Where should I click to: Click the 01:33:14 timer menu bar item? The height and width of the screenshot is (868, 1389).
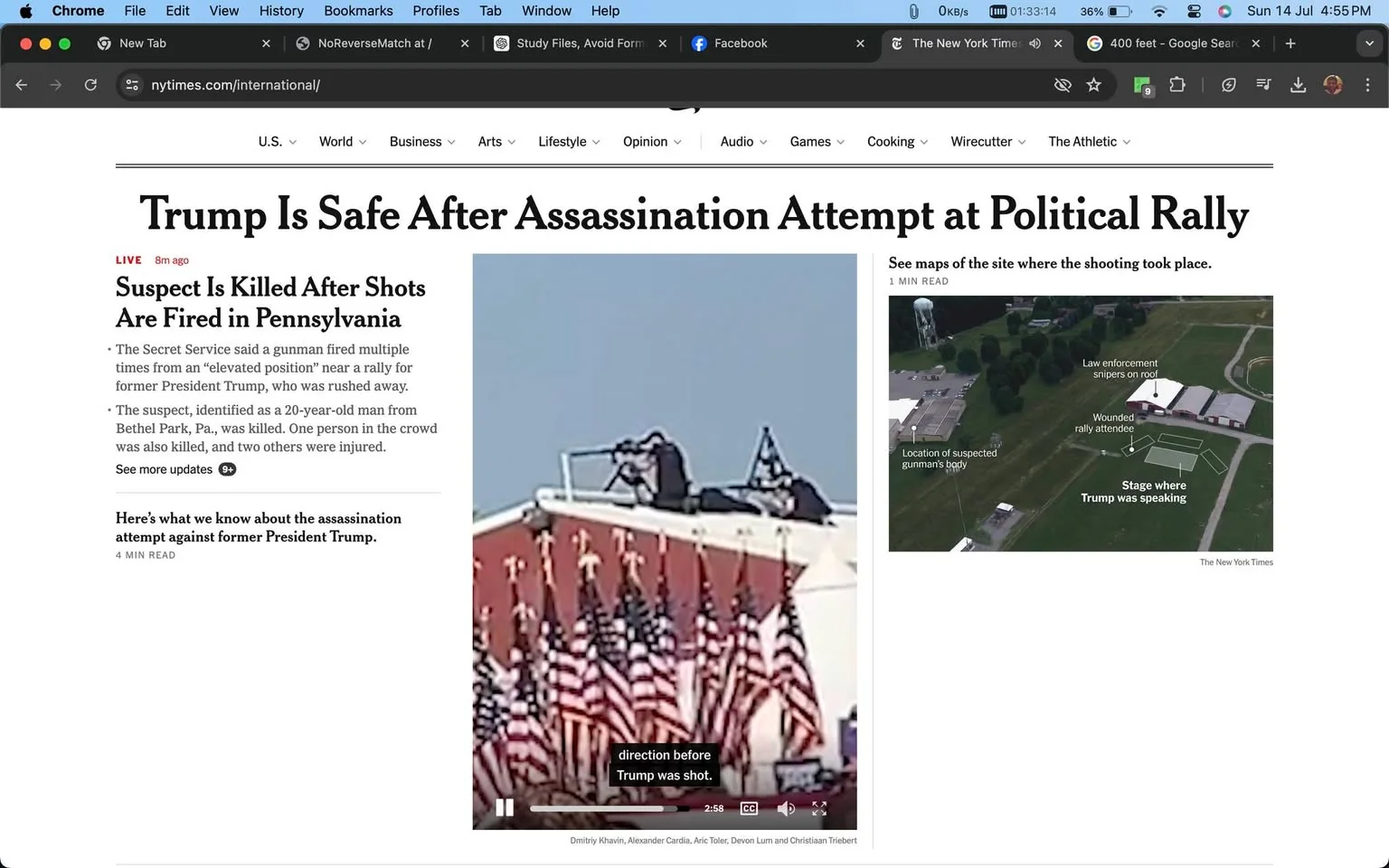(1023, 11)
